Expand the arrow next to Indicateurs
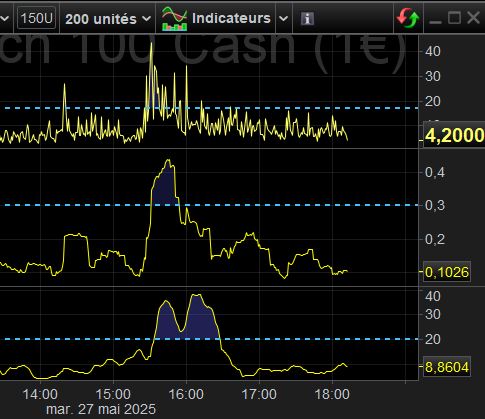Viewport: 485px width, 419px height. [283, 19]
